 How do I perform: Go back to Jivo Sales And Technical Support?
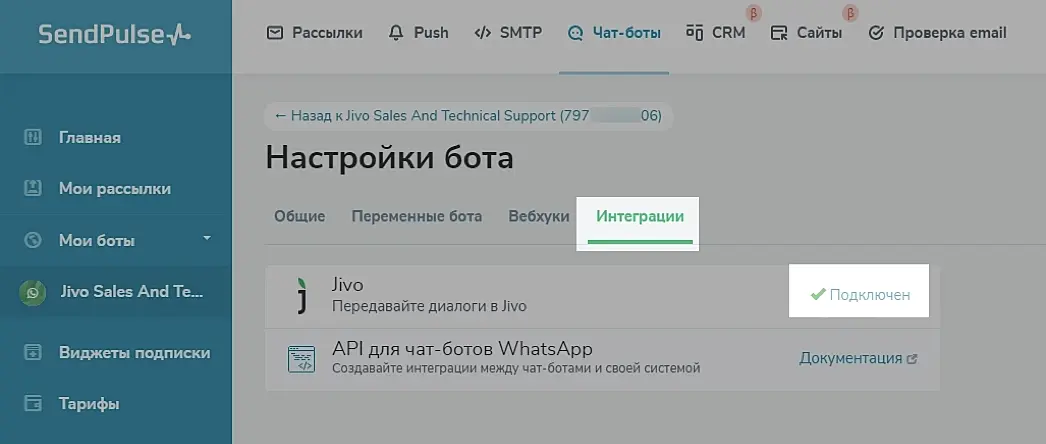coord(468,116)
